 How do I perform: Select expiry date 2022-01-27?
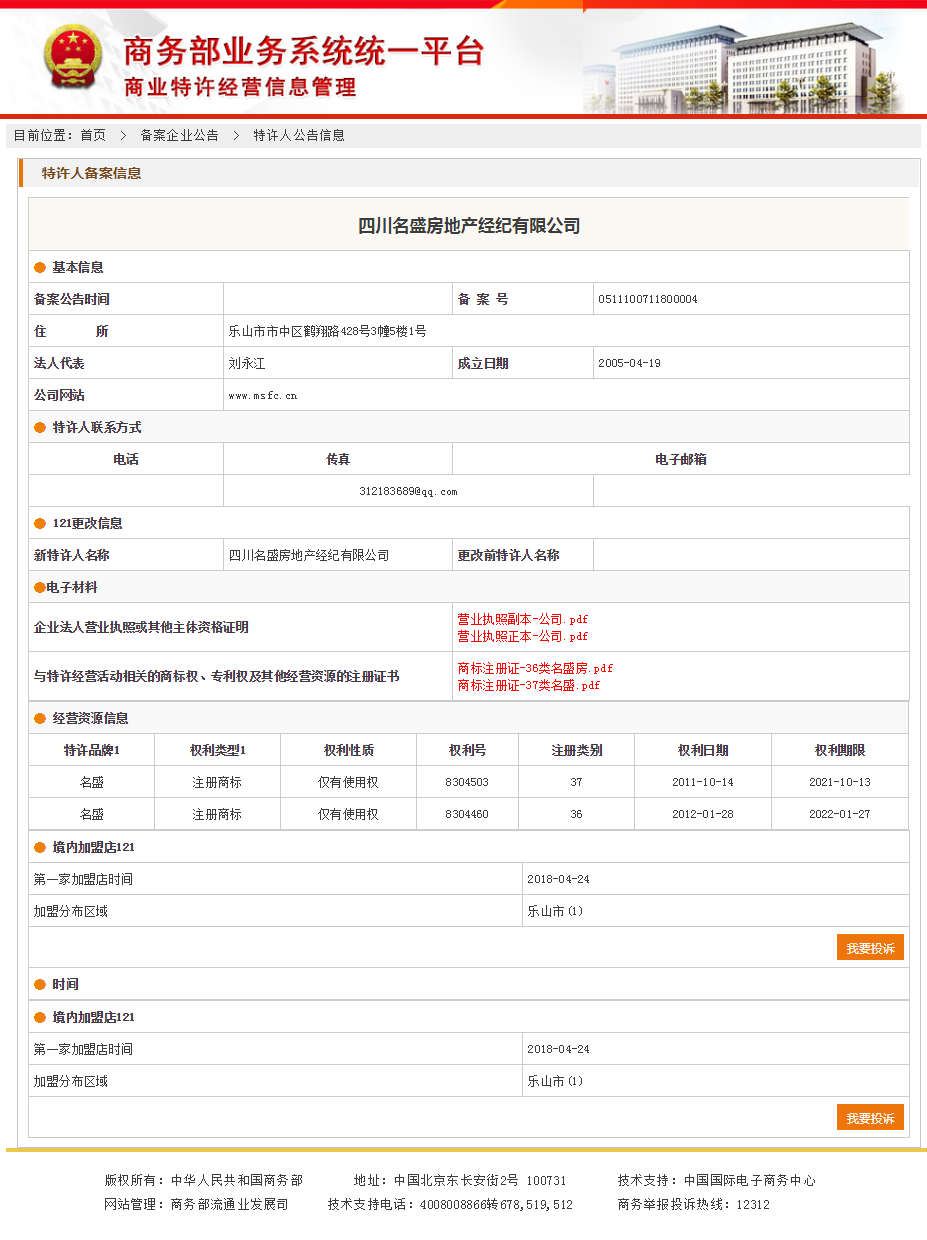click(839, 814)
